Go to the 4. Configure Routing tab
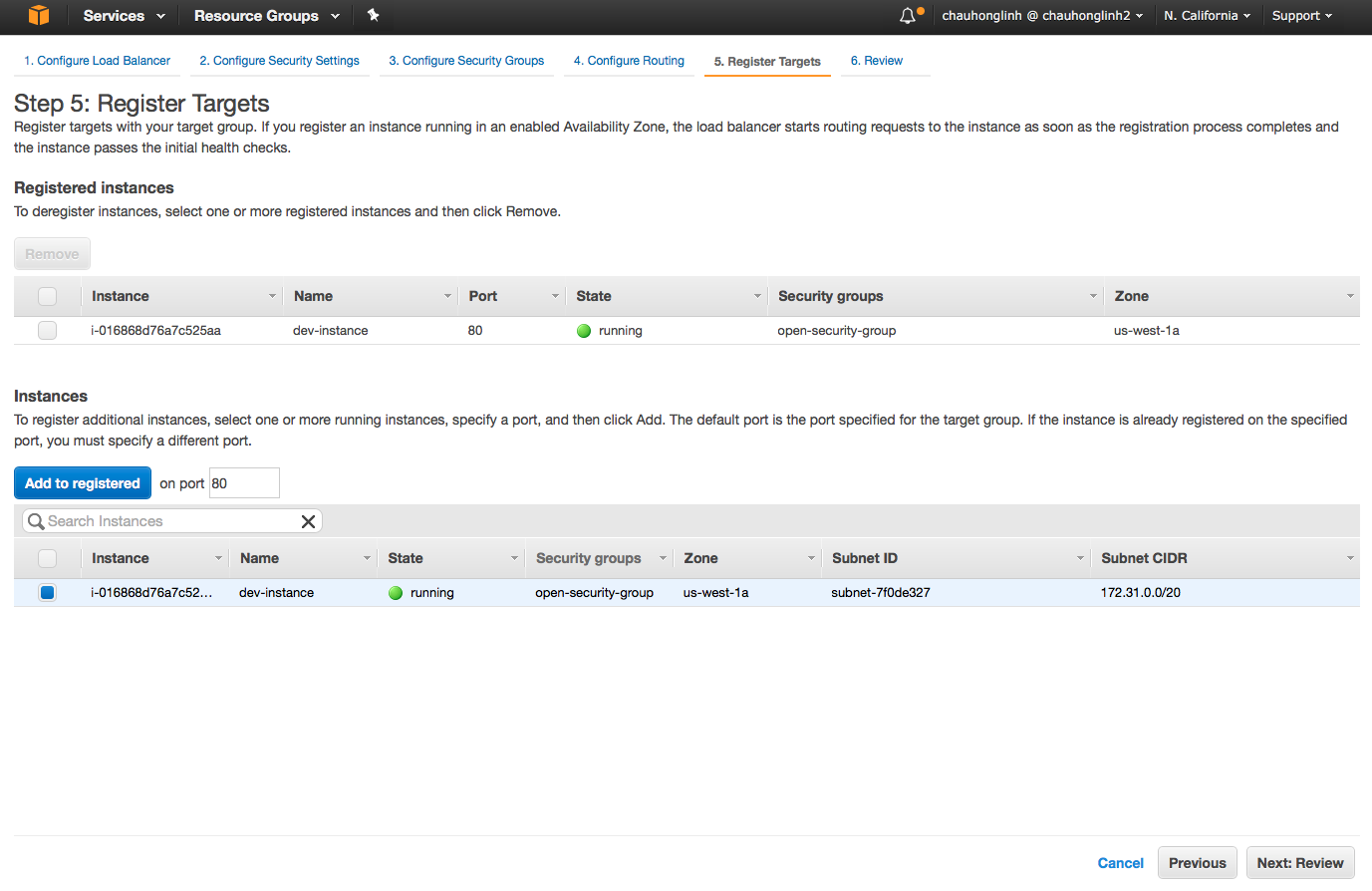Image resolution: width=1372 pixels, height=891 pixels. (629, 61)
